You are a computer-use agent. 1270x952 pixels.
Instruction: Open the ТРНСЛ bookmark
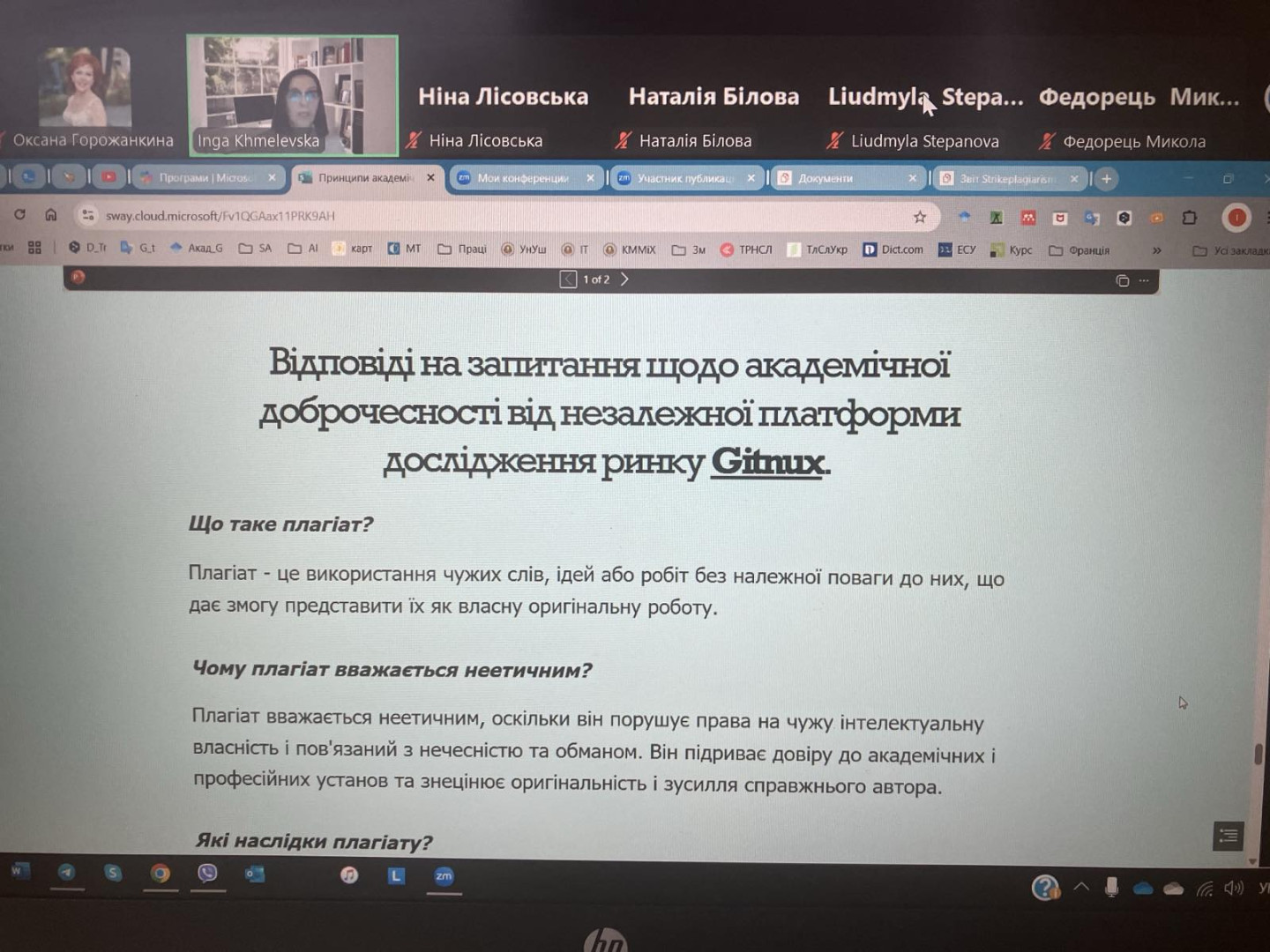click(x=746, y=249)
